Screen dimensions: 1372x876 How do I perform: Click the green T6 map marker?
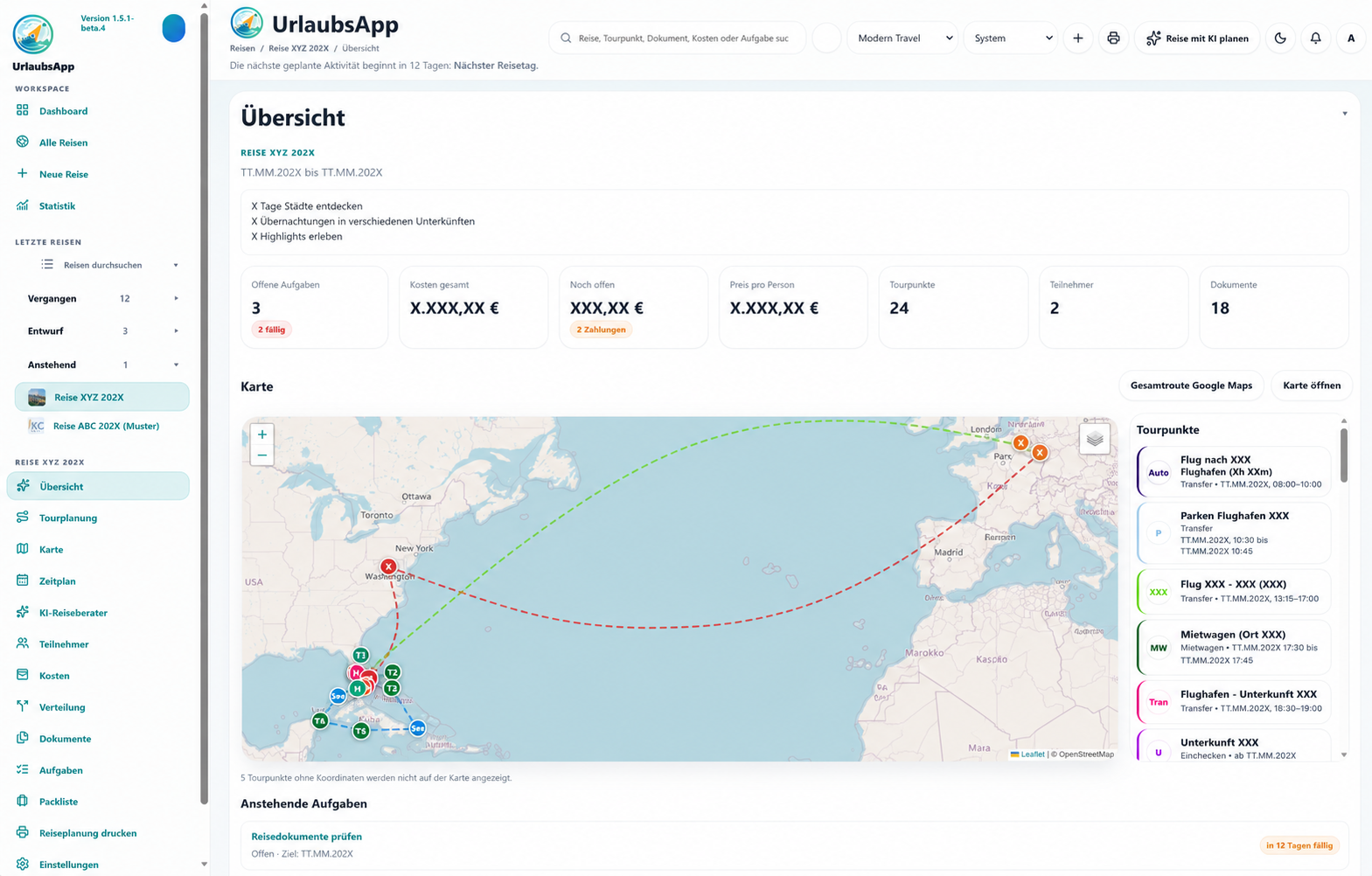point(361,731)
